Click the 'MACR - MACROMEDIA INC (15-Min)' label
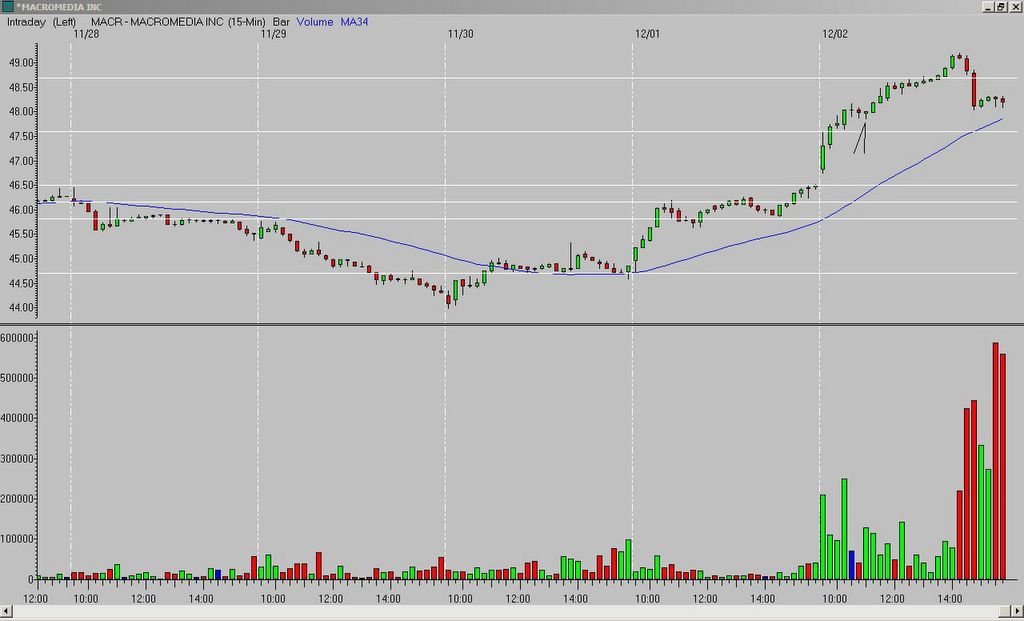 click(x=178, y=22)
